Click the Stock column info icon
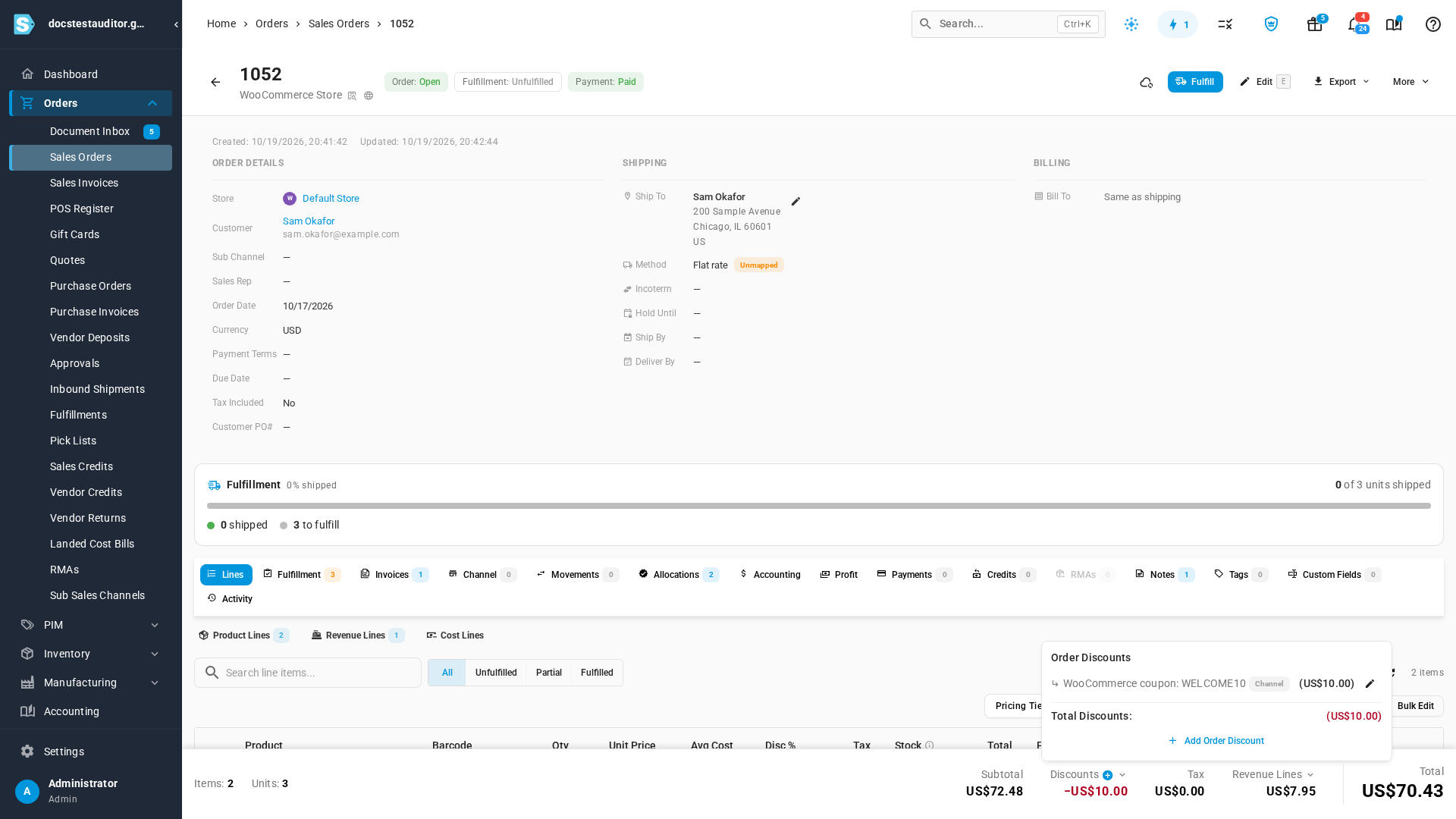This screenshot has width=1456, height=819. click(x=930, y=745)
